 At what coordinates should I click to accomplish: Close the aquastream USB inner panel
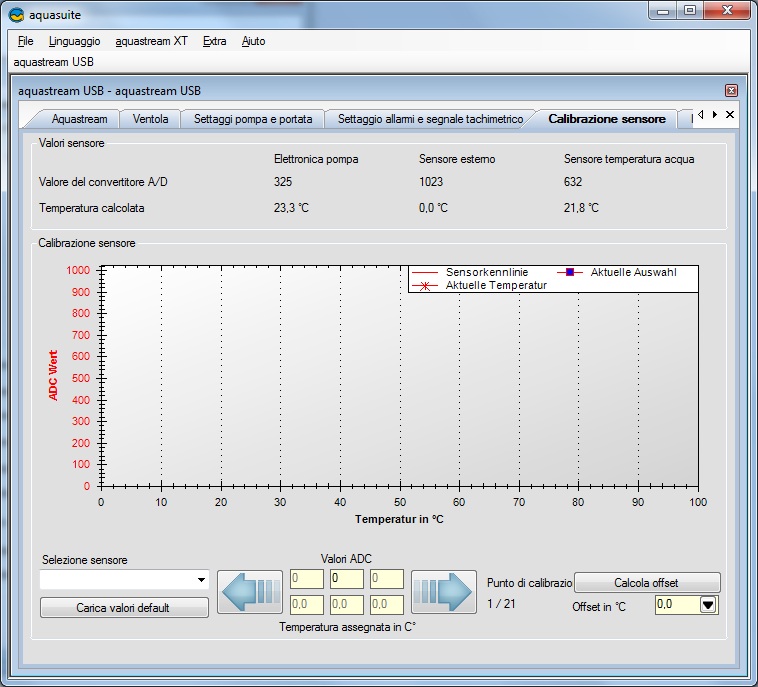731,91
